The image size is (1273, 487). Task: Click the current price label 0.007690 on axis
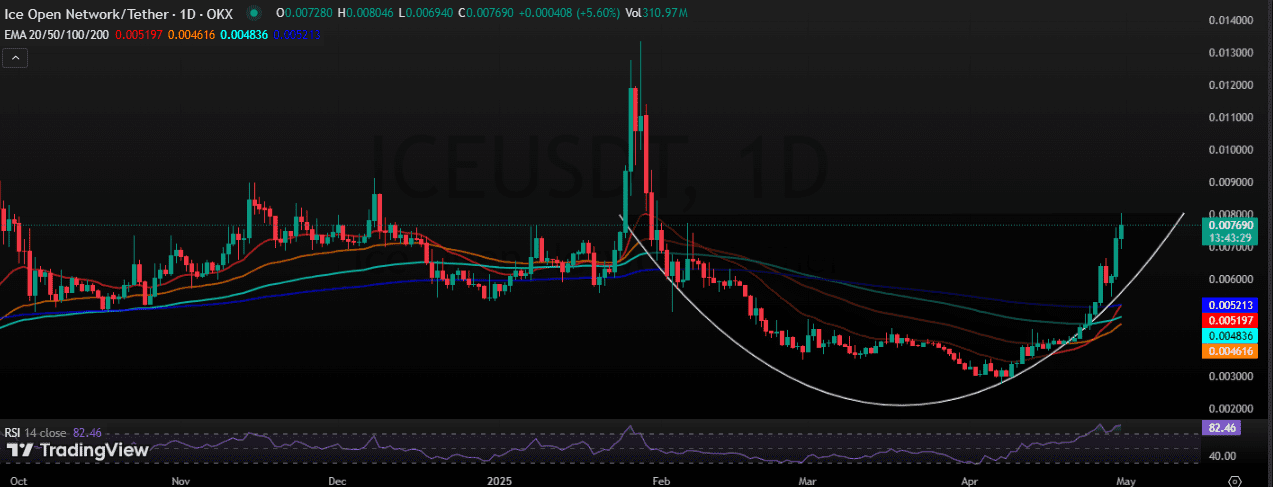click(1231, 226)
